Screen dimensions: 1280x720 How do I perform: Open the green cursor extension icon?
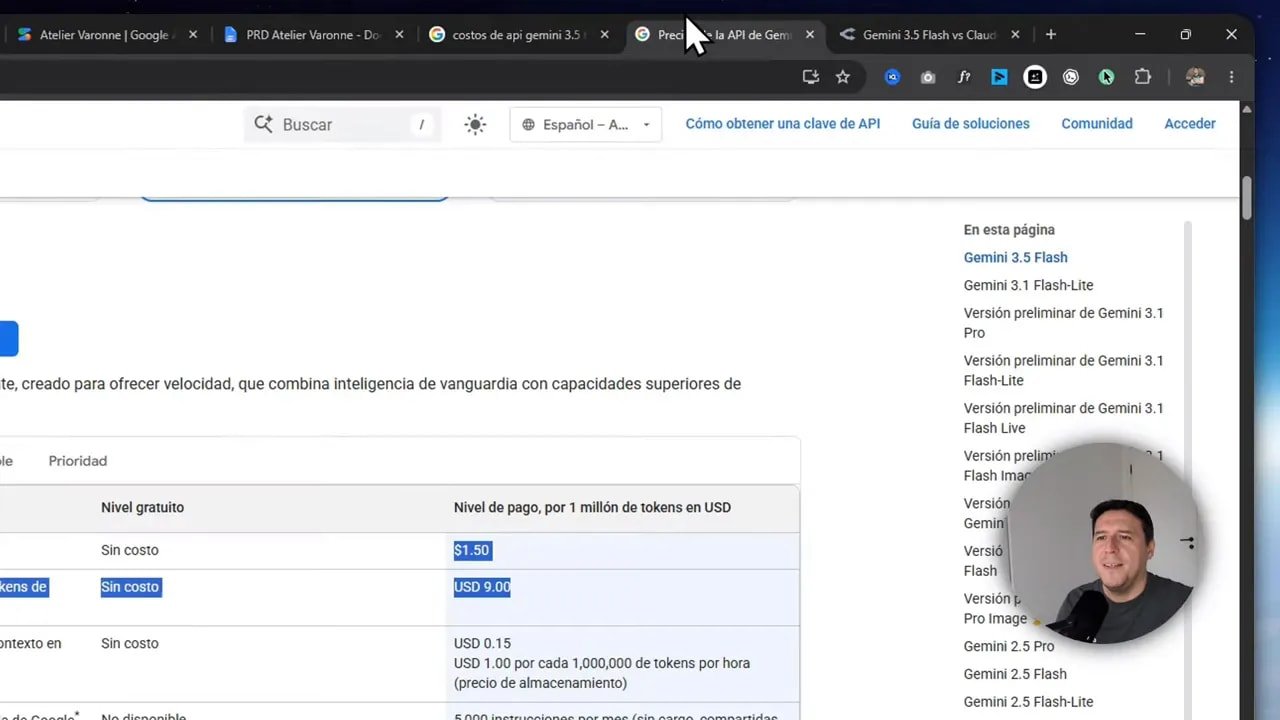click(x=1106, y=77)
